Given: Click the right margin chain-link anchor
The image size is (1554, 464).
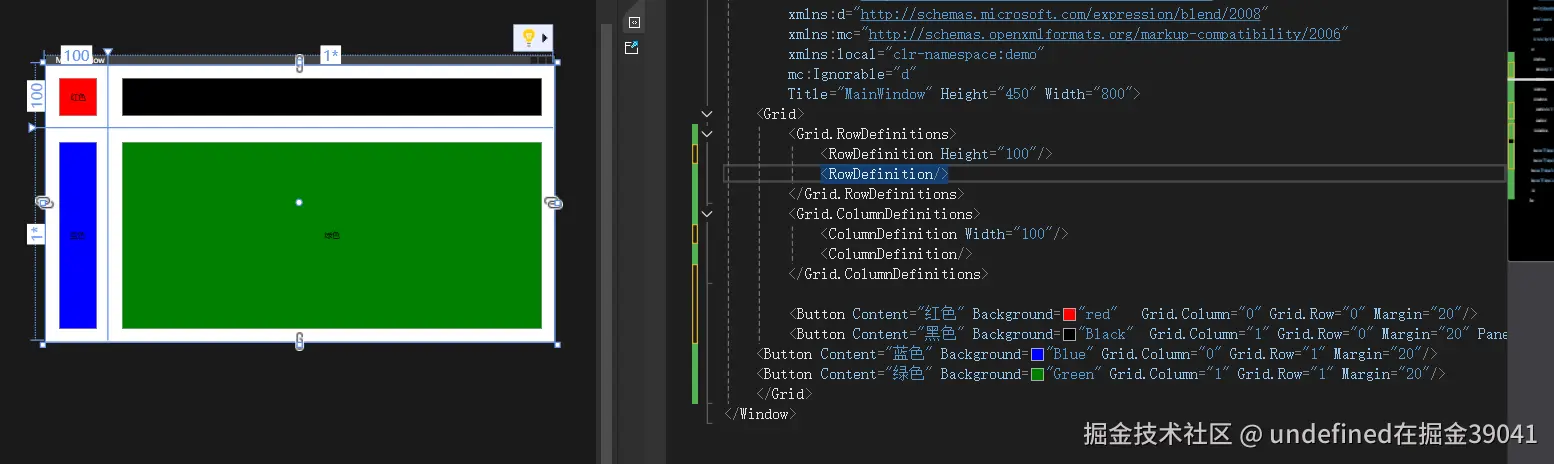Looking at the screenshot, I should tap(554, 202).
